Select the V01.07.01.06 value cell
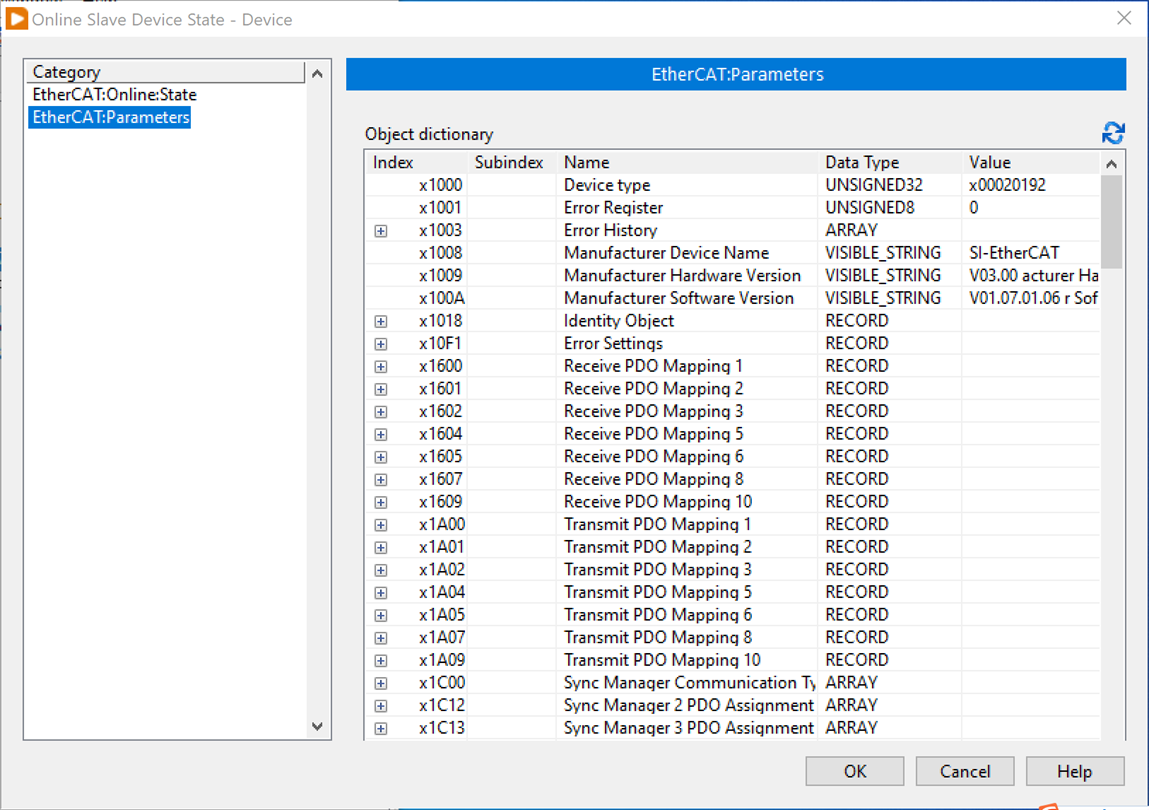Viewport: 1149px width, 810px height. tap(1033, 298)
